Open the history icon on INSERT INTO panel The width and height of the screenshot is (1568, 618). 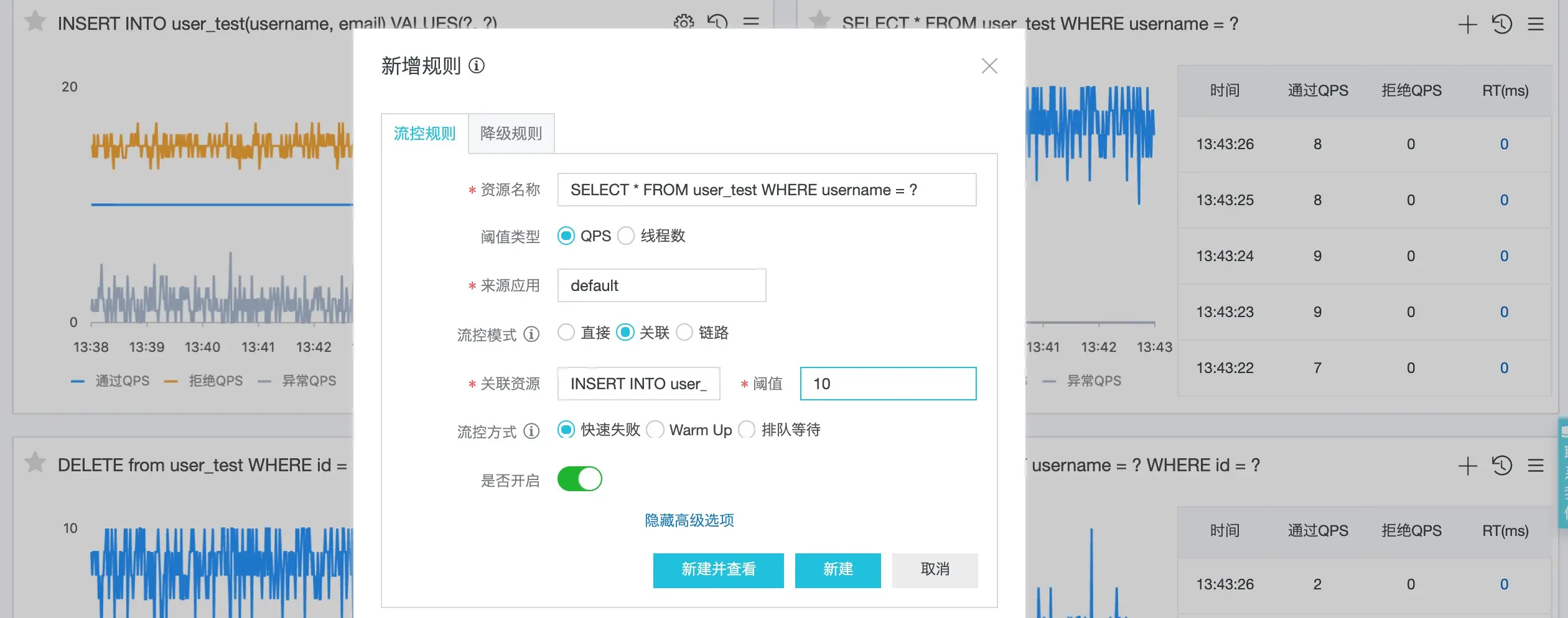717,23
